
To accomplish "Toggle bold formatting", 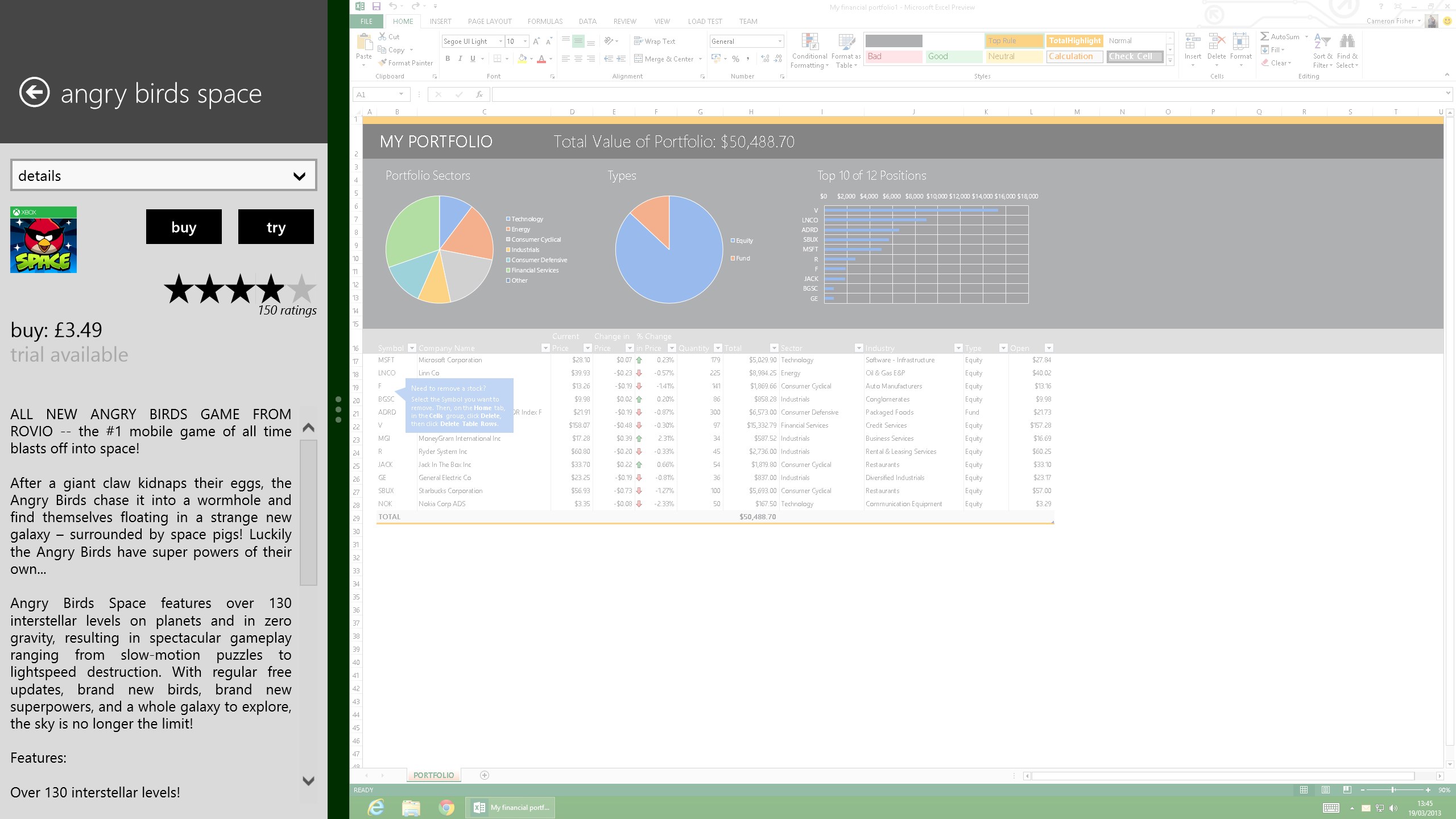I will (x=448, y=58).
